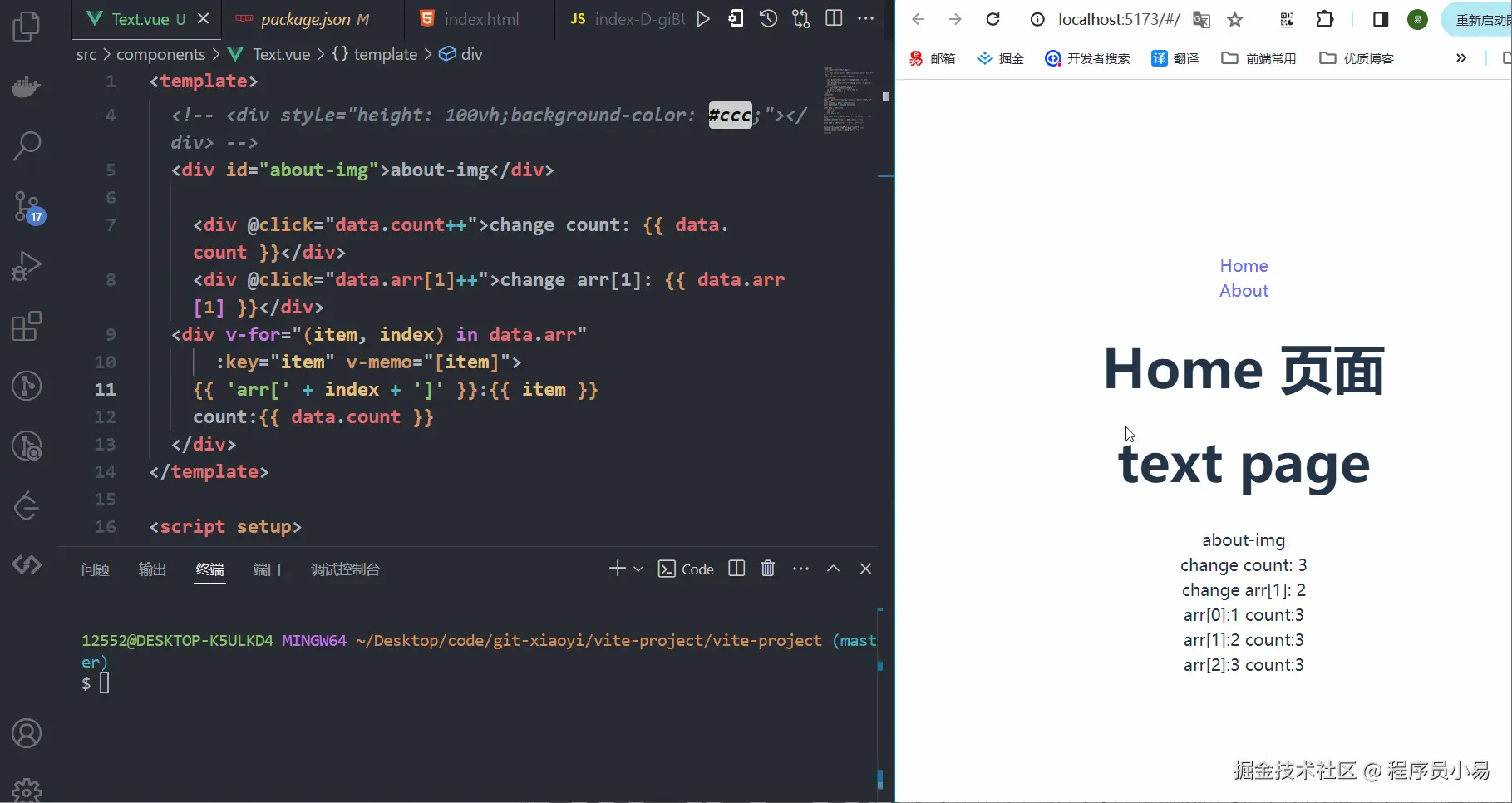This screenshot has width=1512, height=803.
Task: Open the 端口 (Ports) panel tab
Action: point(268,569)
